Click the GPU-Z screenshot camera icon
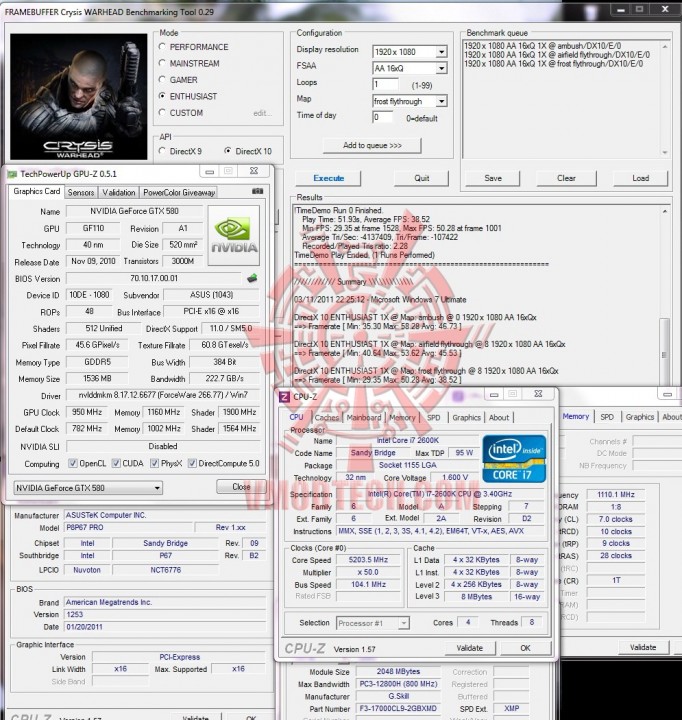Image resolution: width=682 pixels, height=720 pixels. (258, 191)
